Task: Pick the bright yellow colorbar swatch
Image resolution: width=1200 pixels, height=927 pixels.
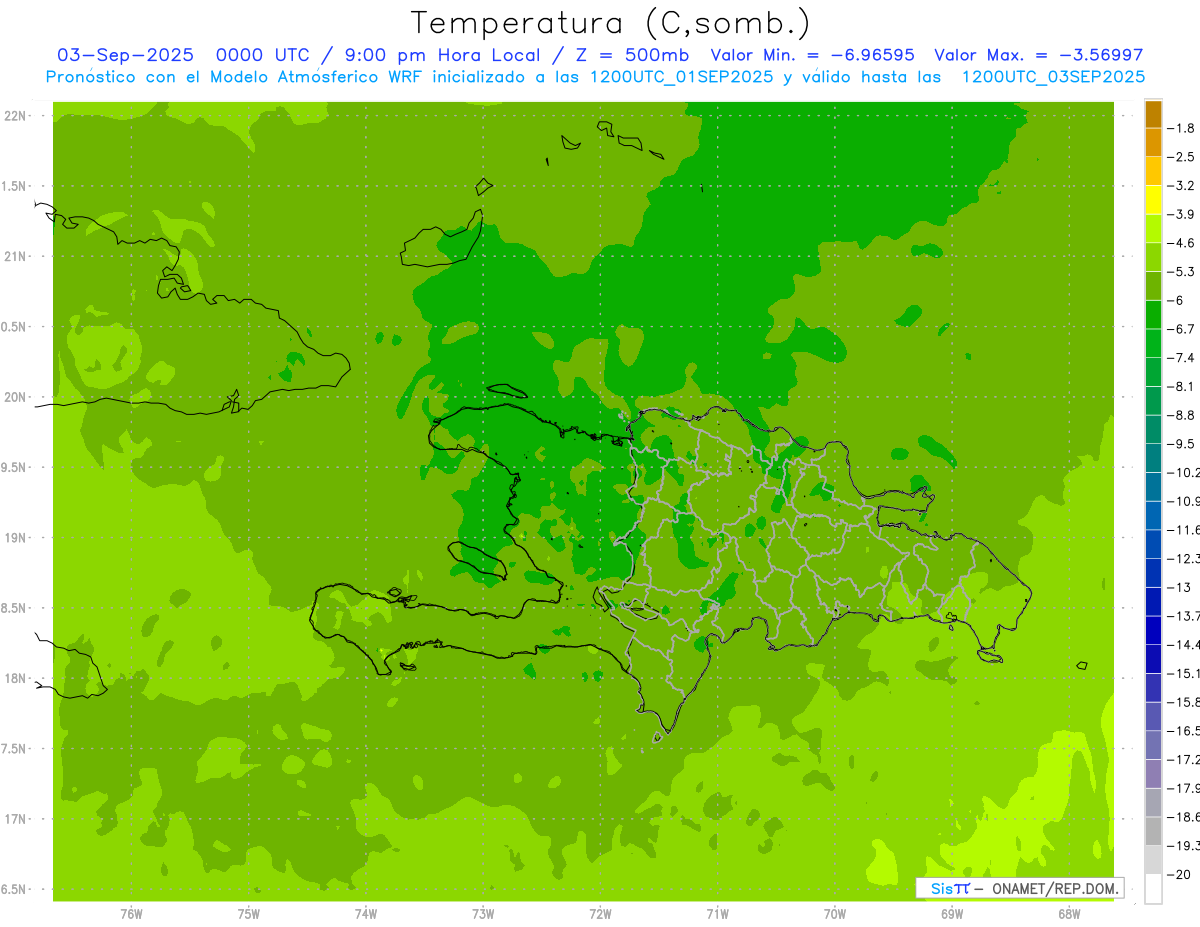Action: click(1153, 200)
